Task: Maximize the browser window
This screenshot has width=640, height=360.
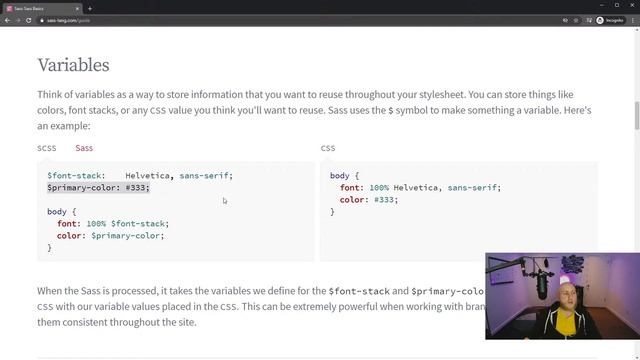Action: click(617, 5)
